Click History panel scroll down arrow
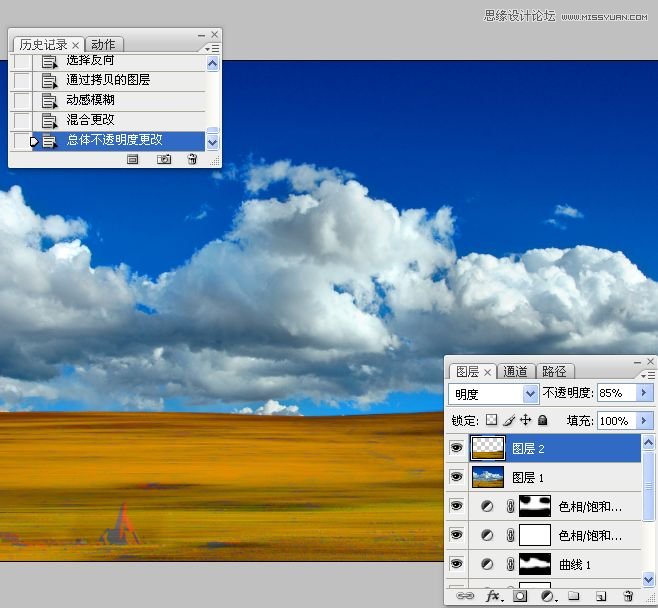This screenshot has width=658, height=608. [x=213, y=142]
